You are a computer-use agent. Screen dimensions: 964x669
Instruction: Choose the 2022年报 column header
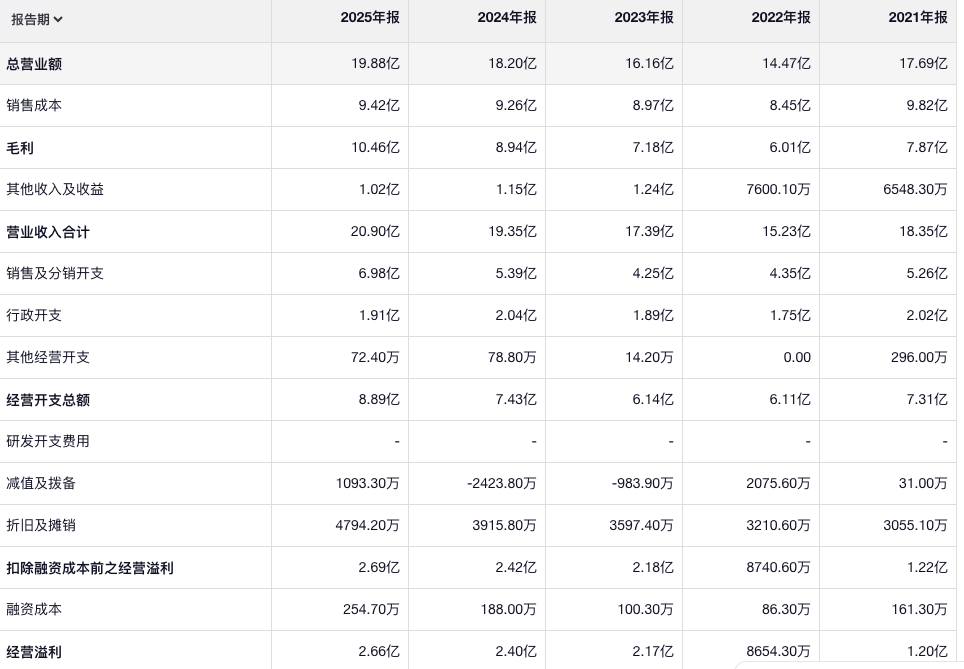click(x=780, y=18)
